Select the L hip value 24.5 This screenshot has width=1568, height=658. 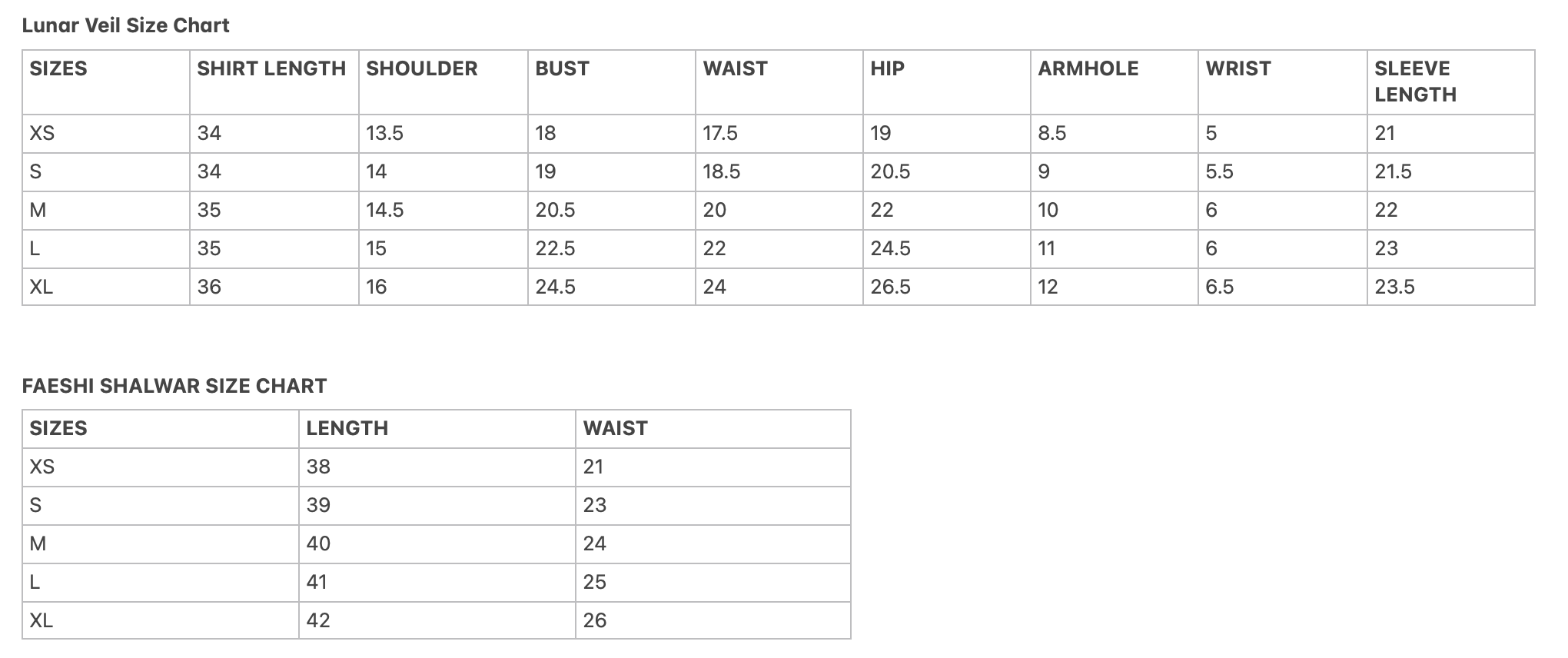pyautogui.click(x=890, y=248)
